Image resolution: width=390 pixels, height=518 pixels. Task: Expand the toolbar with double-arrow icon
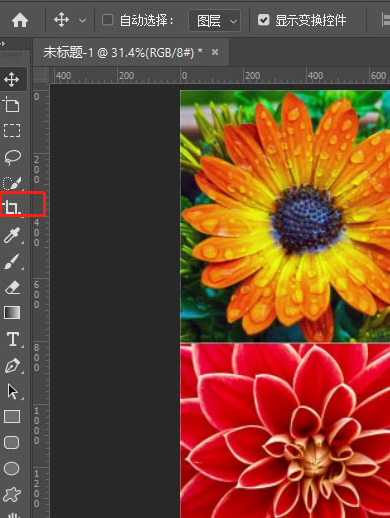pos(3,43)
